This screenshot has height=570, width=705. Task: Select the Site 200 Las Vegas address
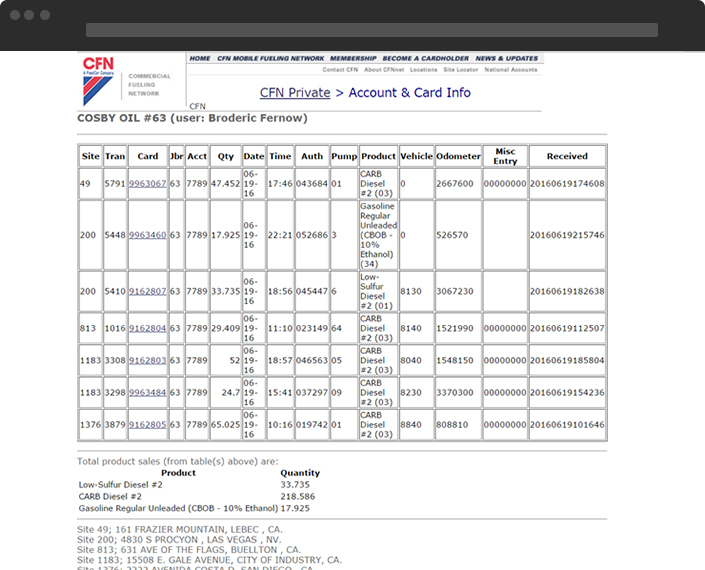coord(179,539)
